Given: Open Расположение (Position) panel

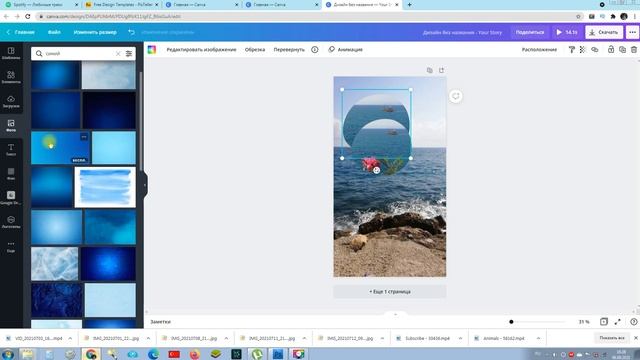Looking at the screenshot, I should [539, 49].
